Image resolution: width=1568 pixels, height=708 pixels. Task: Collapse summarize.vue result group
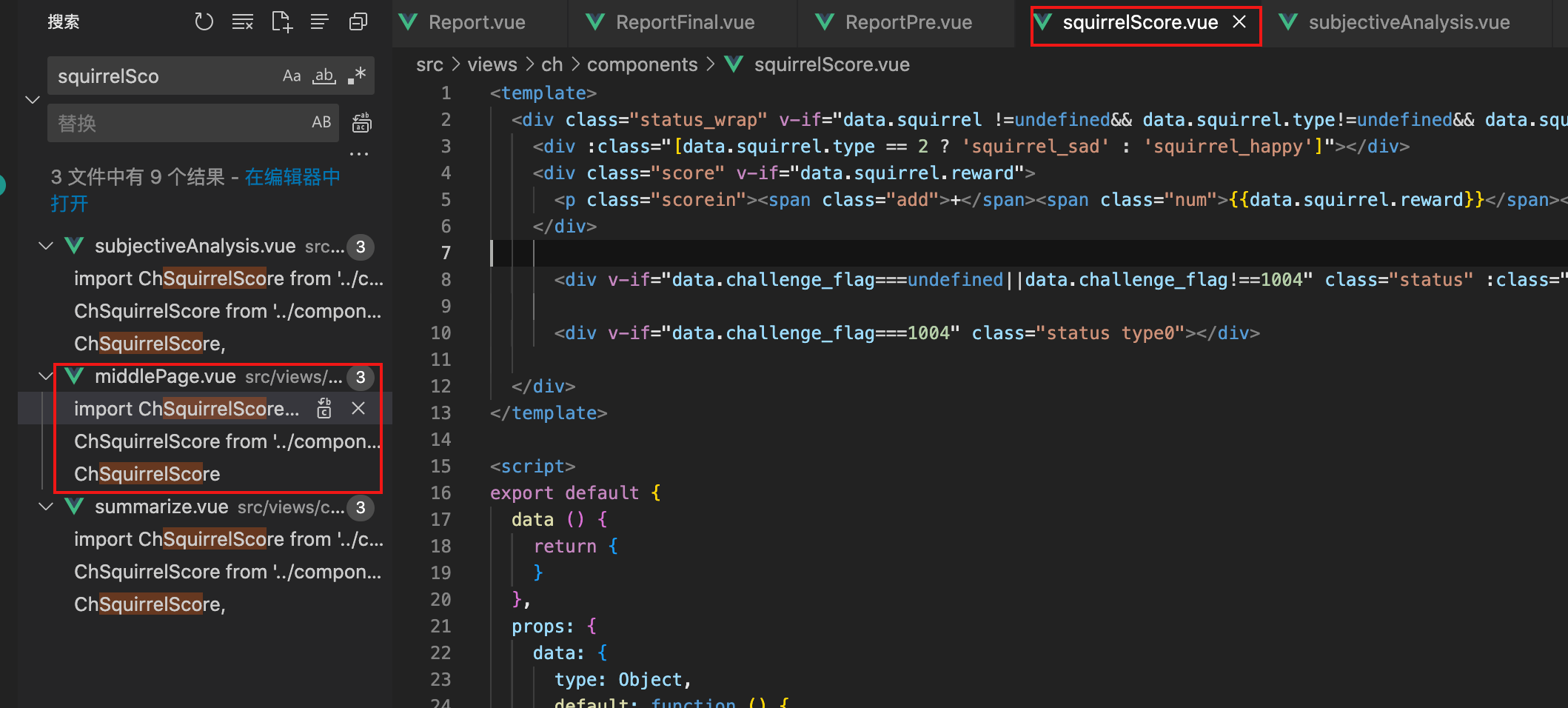(46, 507)
